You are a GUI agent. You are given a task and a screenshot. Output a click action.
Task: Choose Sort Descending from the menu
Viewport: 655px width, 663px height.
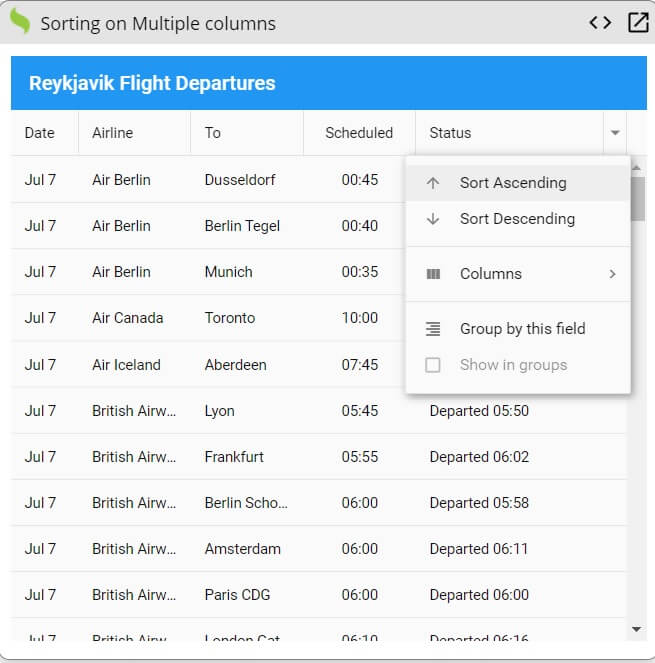[x=517, y=219]
